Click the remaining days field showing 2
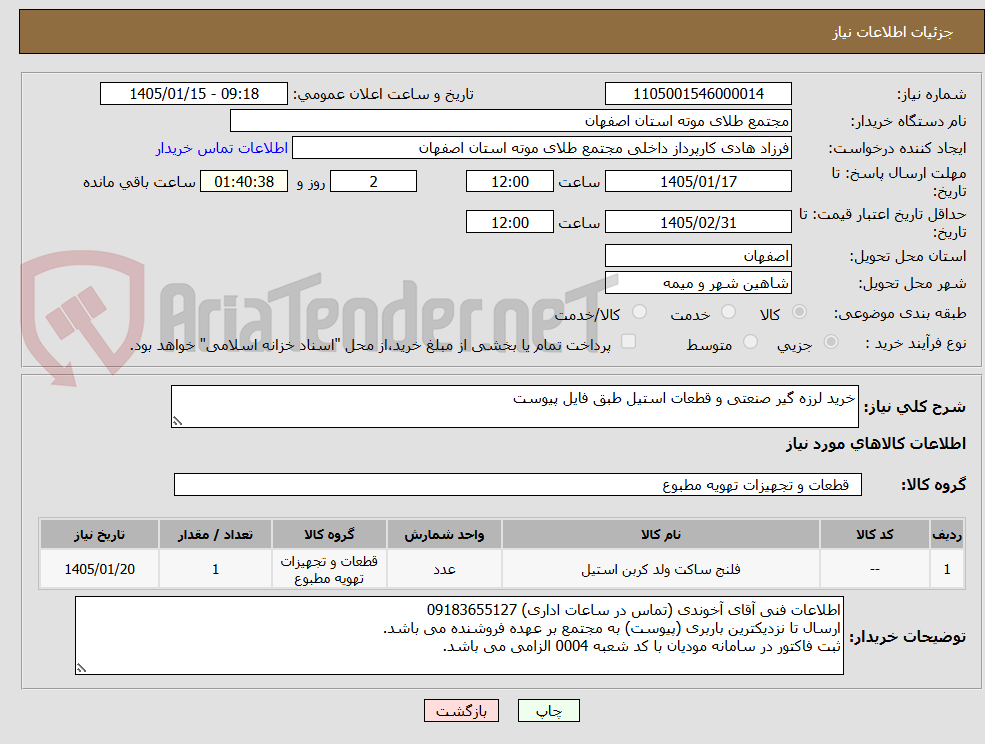This screenshot has height=744, width=985. pos(373,182)
